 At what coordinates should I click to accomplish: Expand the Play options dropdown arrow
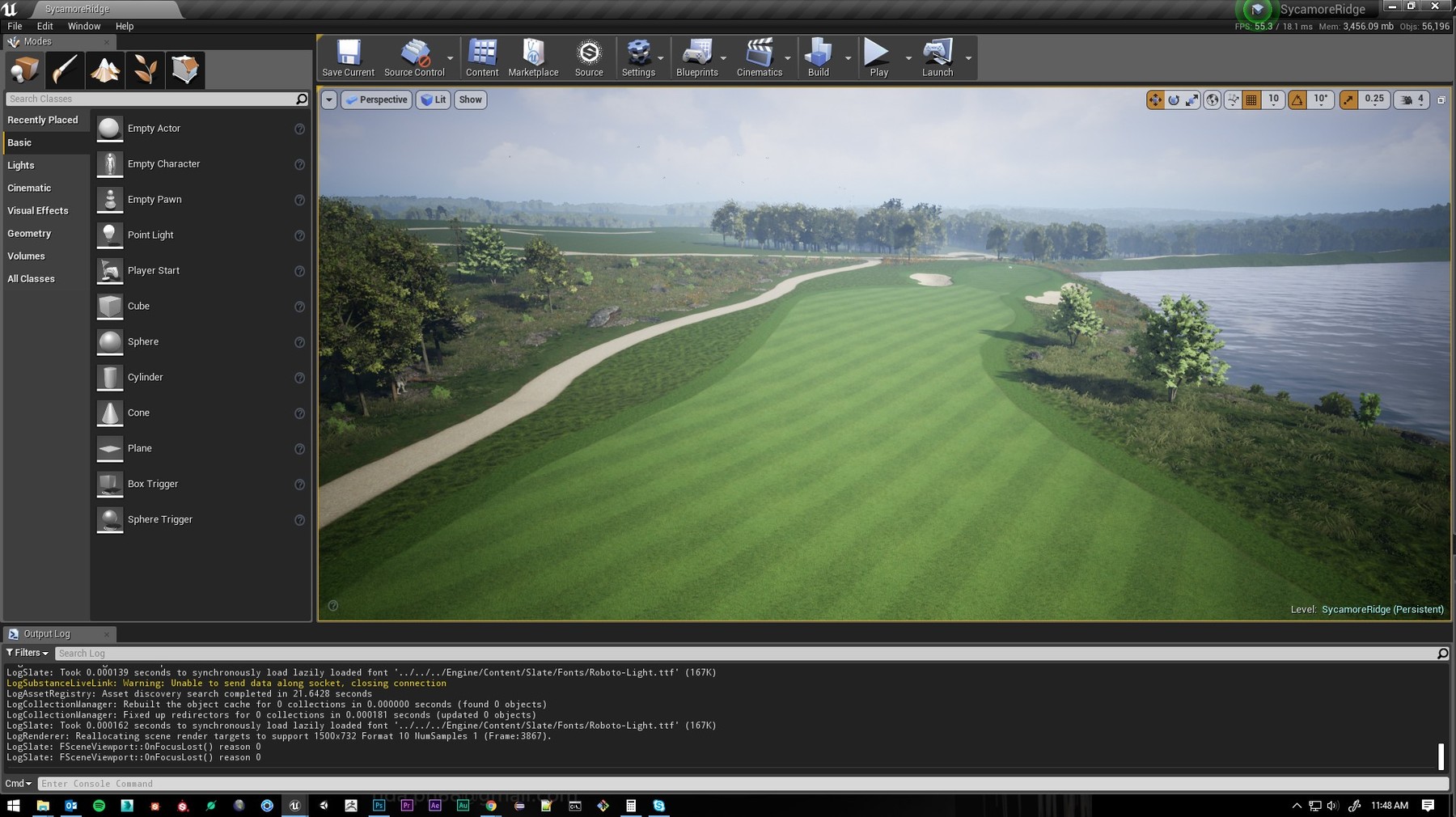908,58
